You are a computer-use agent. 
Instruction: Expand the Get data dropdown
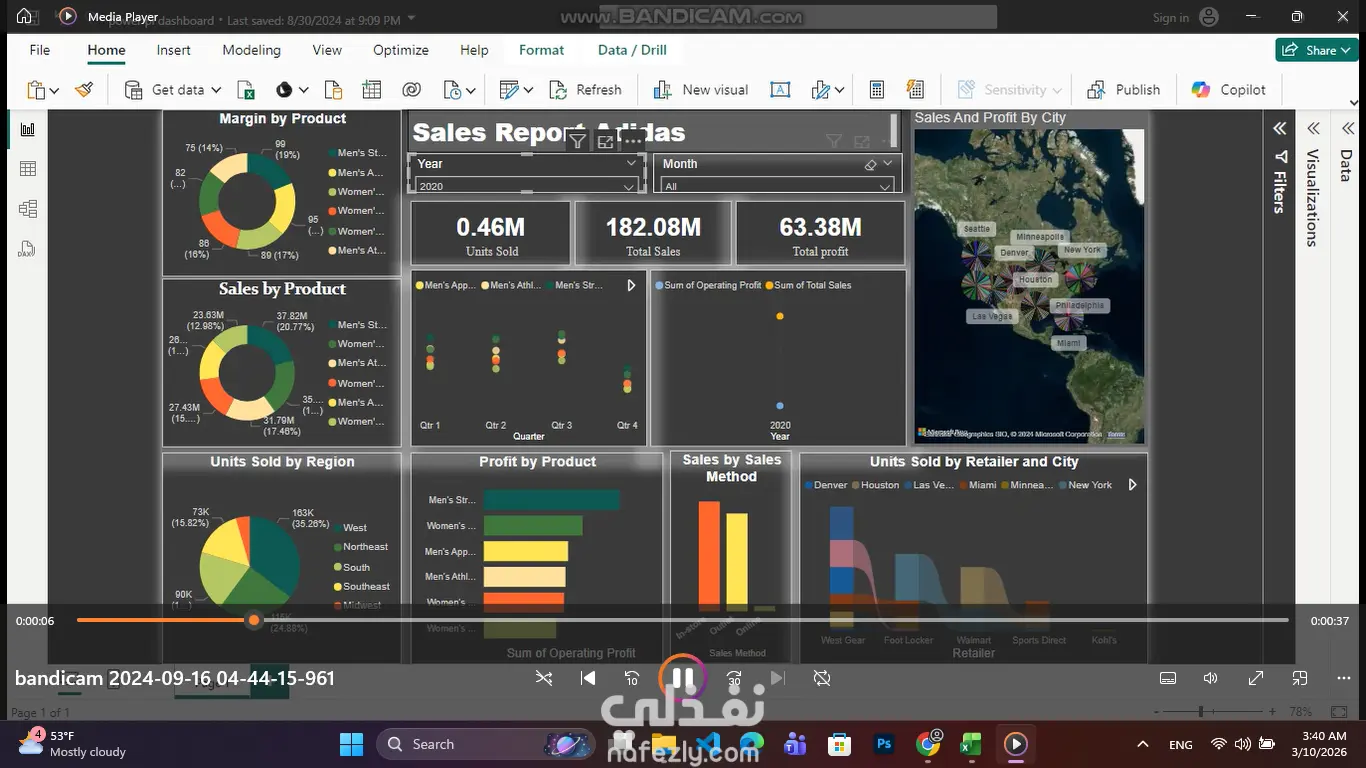[215, 90]
